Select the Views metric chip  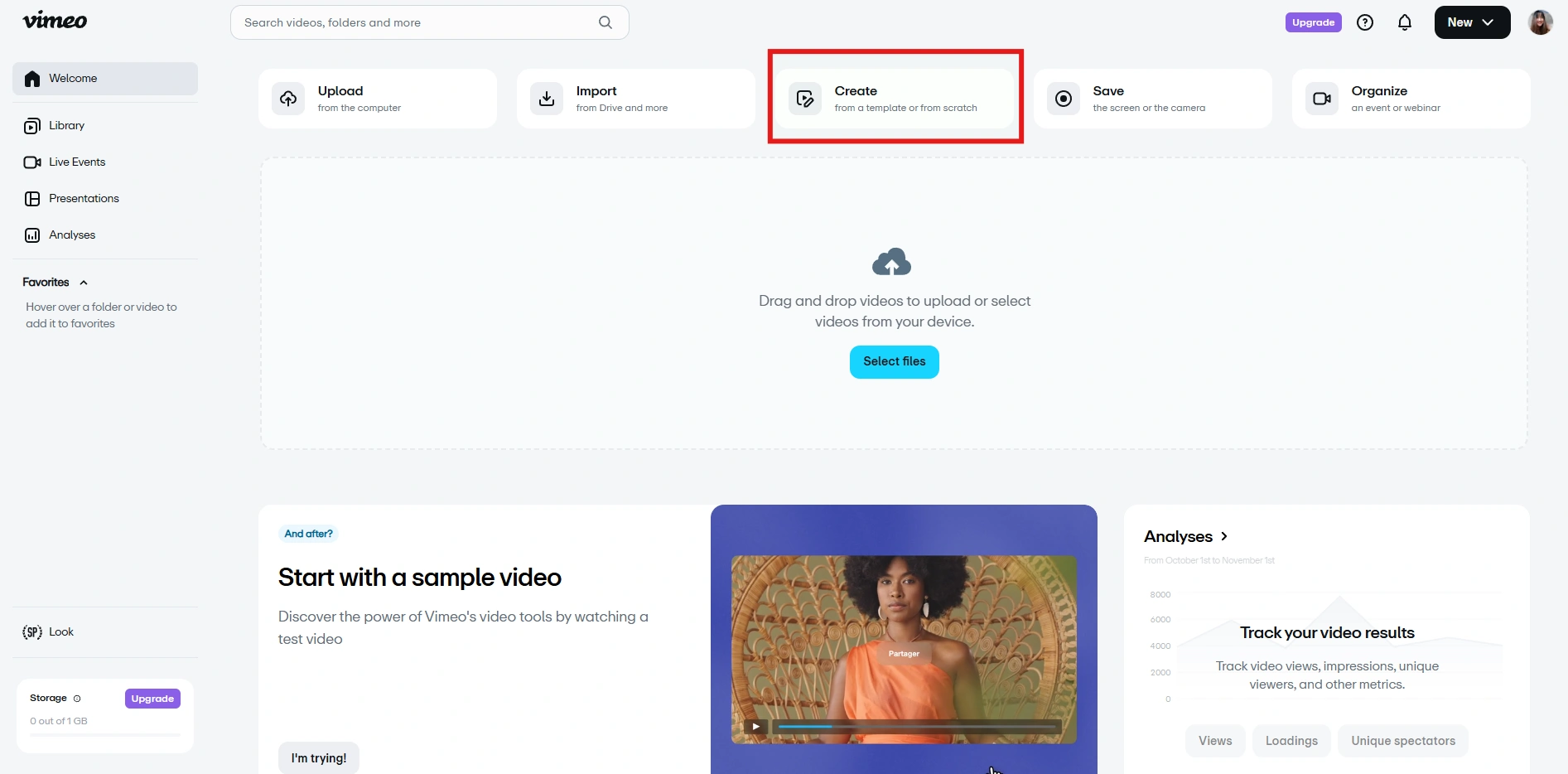pos(1215,741)
